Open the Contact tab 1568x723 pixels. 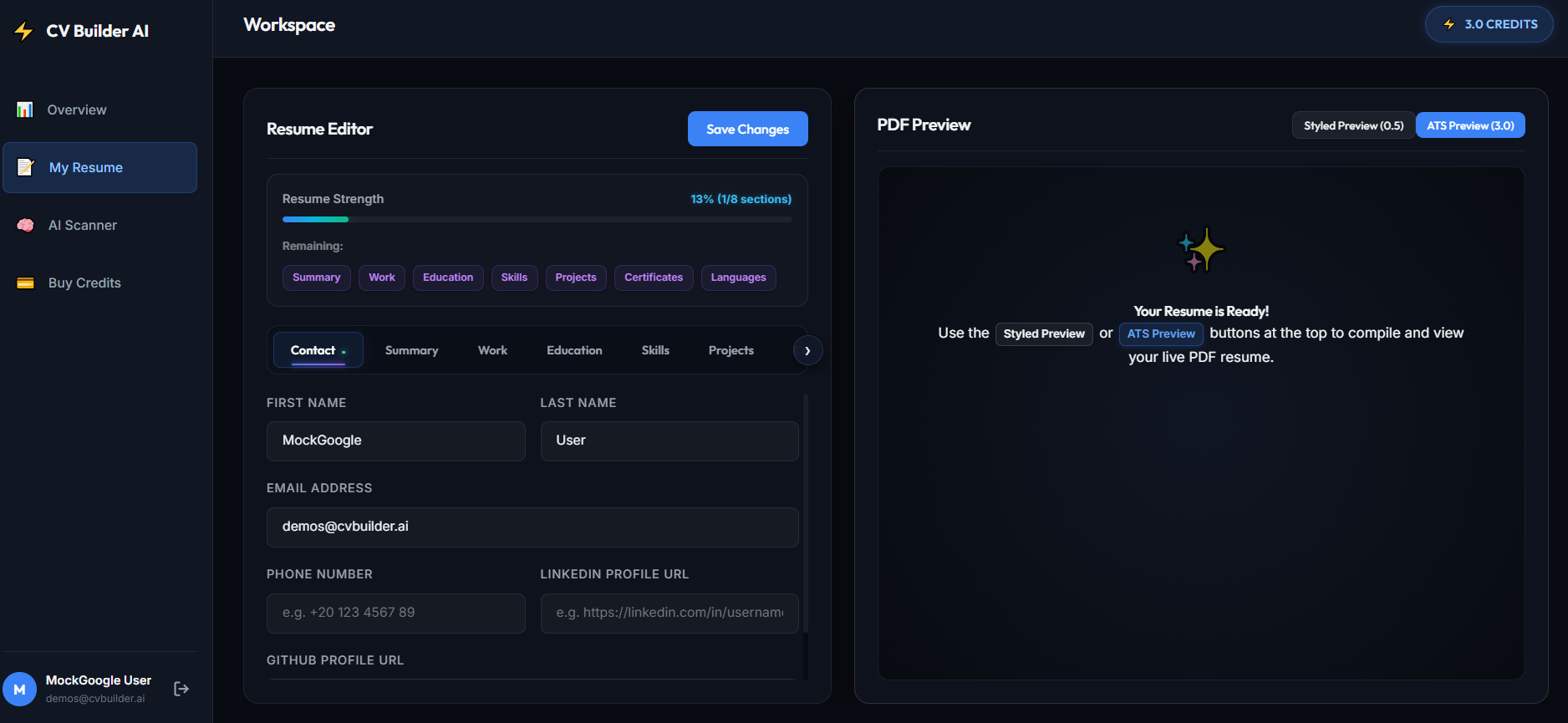click(x=318, y=350)
